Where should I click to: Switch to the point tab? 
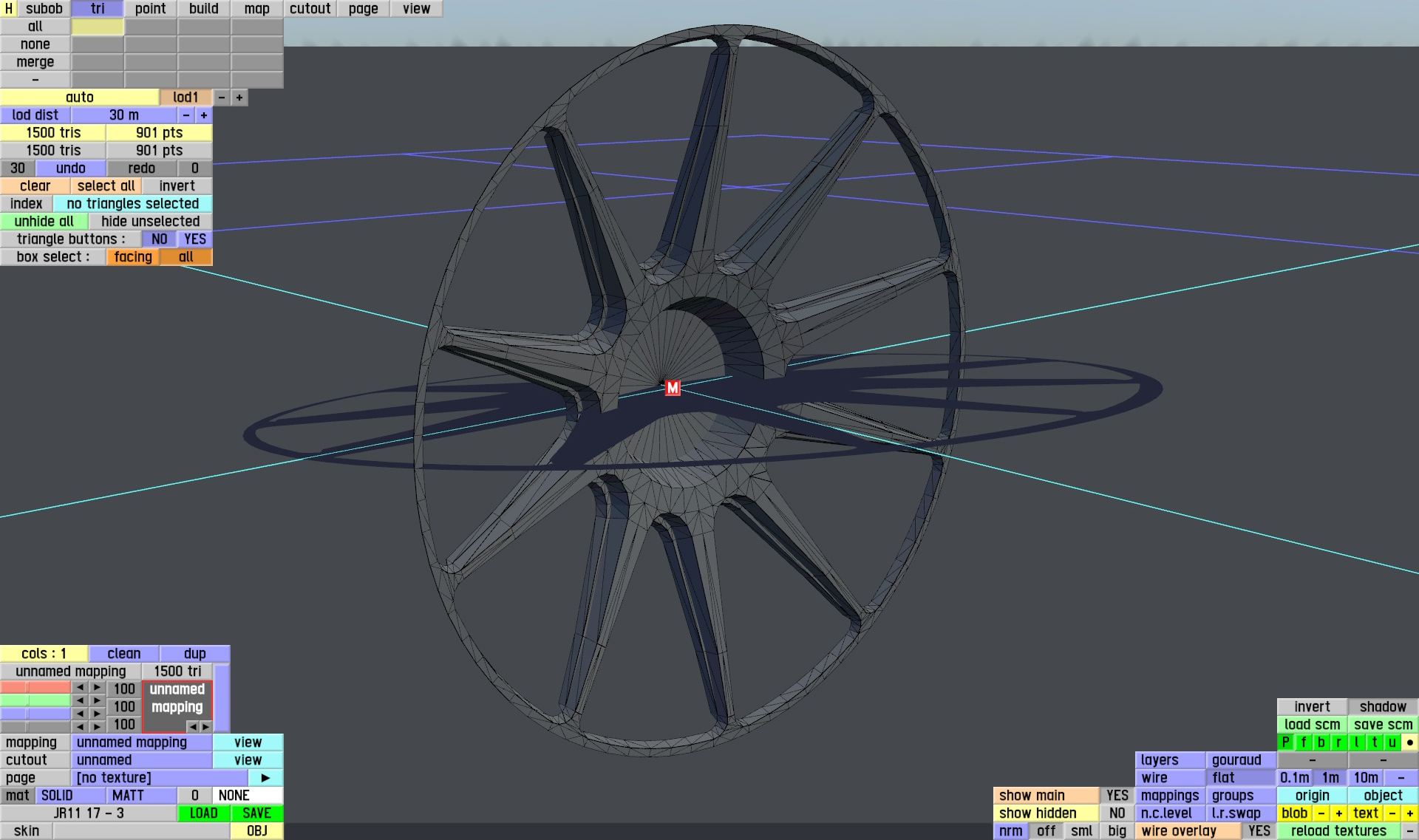[x=150, y=9]
